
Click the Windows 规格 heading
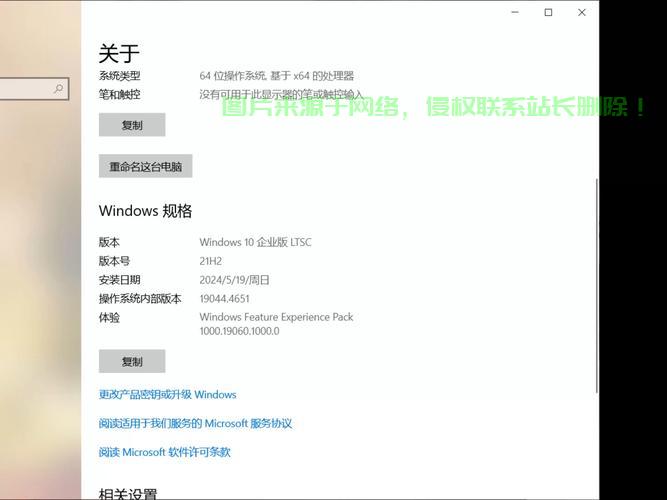tap(145, 211)
